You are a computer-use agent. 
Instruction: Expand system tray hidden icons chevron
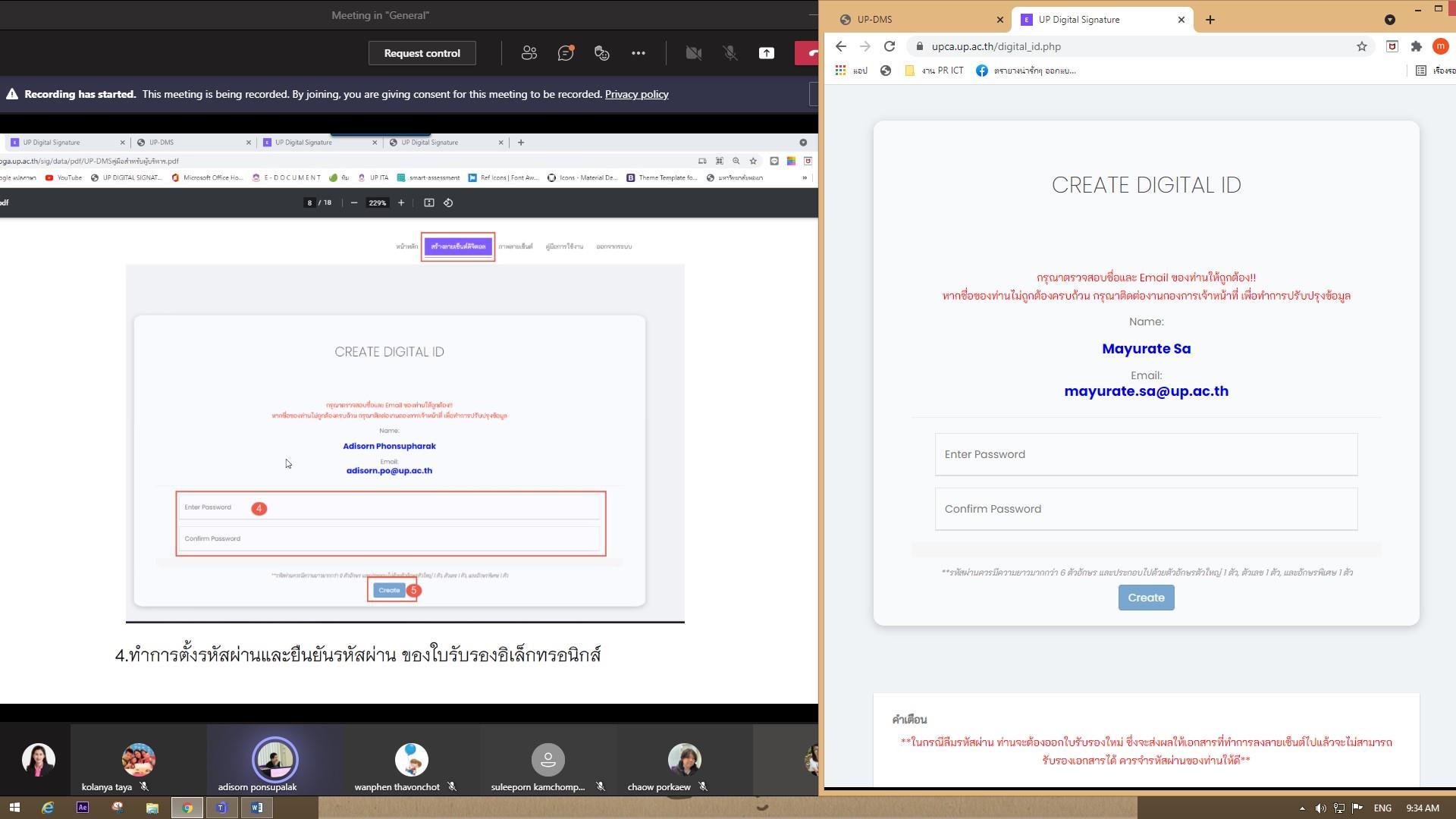(x=1302, y=808)
